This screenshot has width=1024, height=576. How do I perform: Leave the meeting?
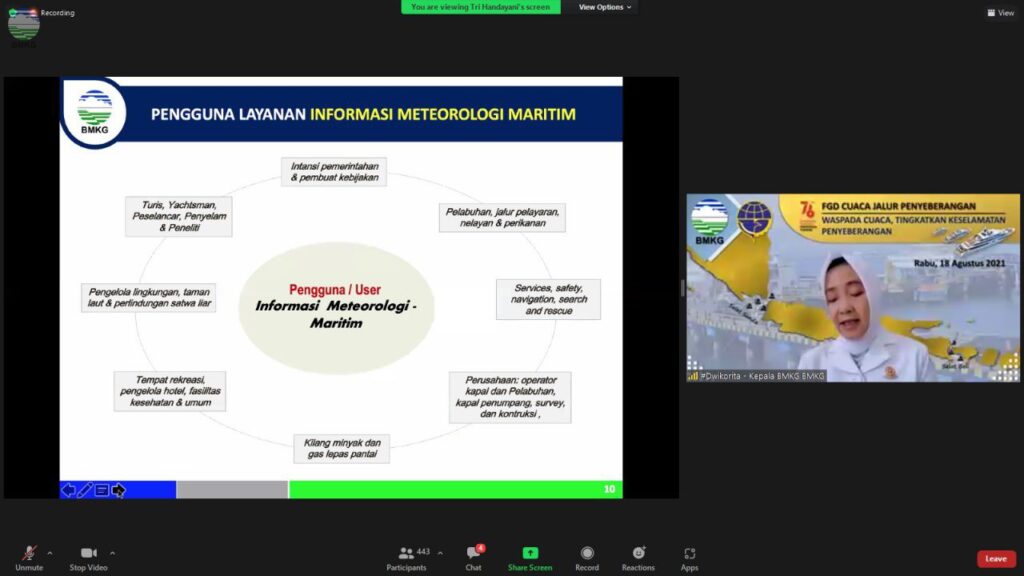click(x=995, y=558)
